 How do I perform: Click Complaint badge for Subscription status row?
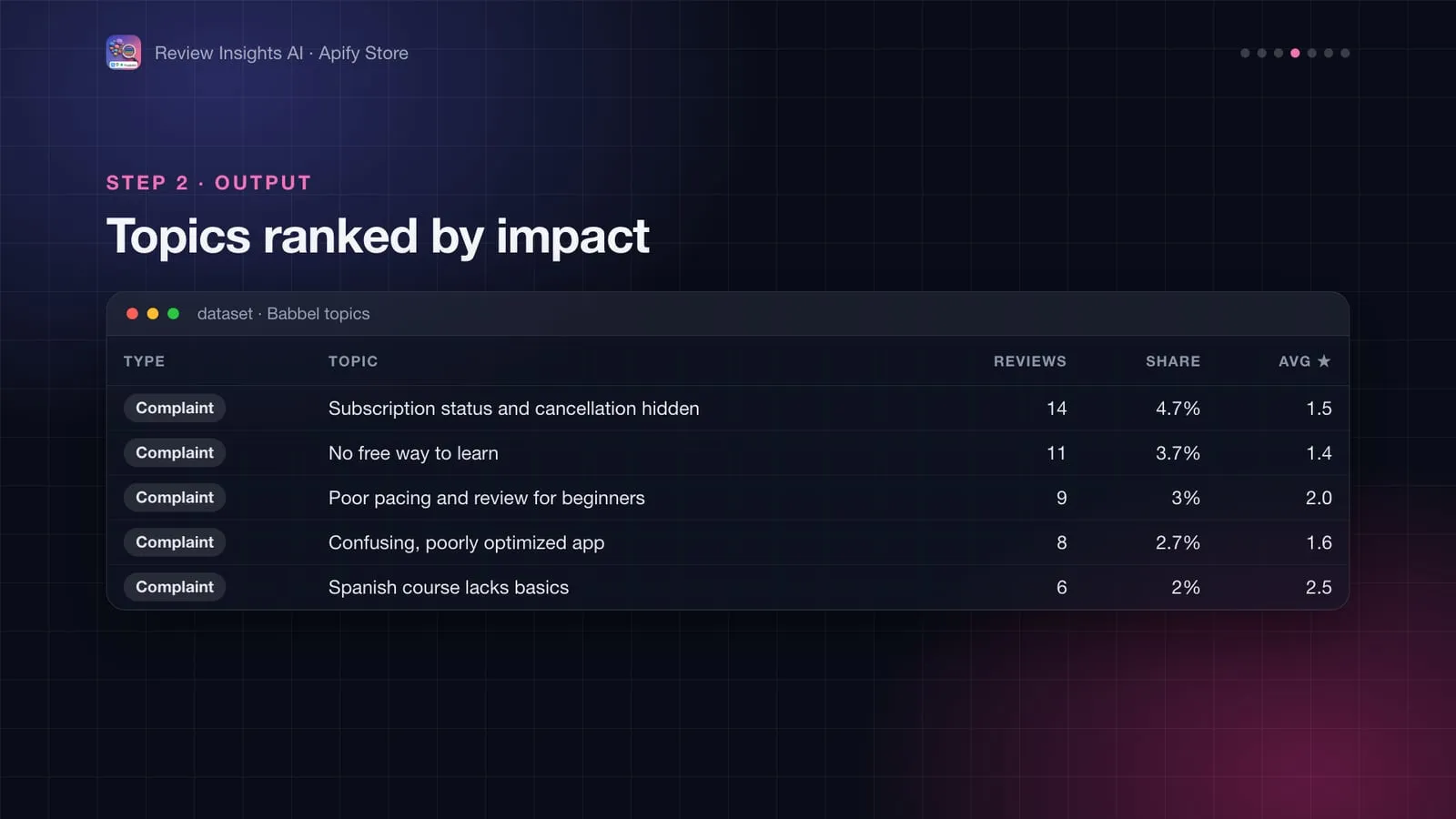pyautogui.click(x=175, y=408)
